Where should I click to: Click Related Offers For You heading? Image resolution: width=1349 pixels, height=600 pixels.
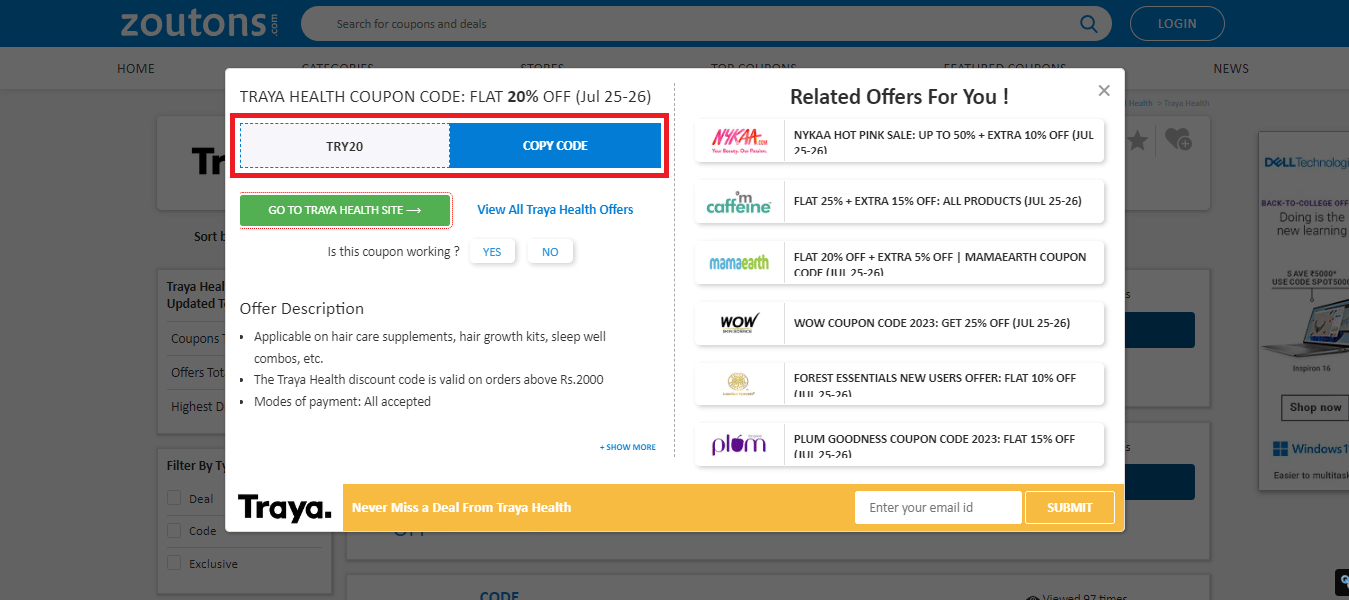coord(899,97)
